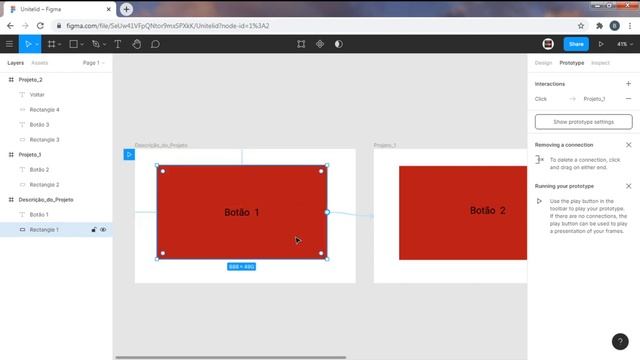The image size is (640, 360).
Task: Click the browser address bar
Action: click(314, 26)
